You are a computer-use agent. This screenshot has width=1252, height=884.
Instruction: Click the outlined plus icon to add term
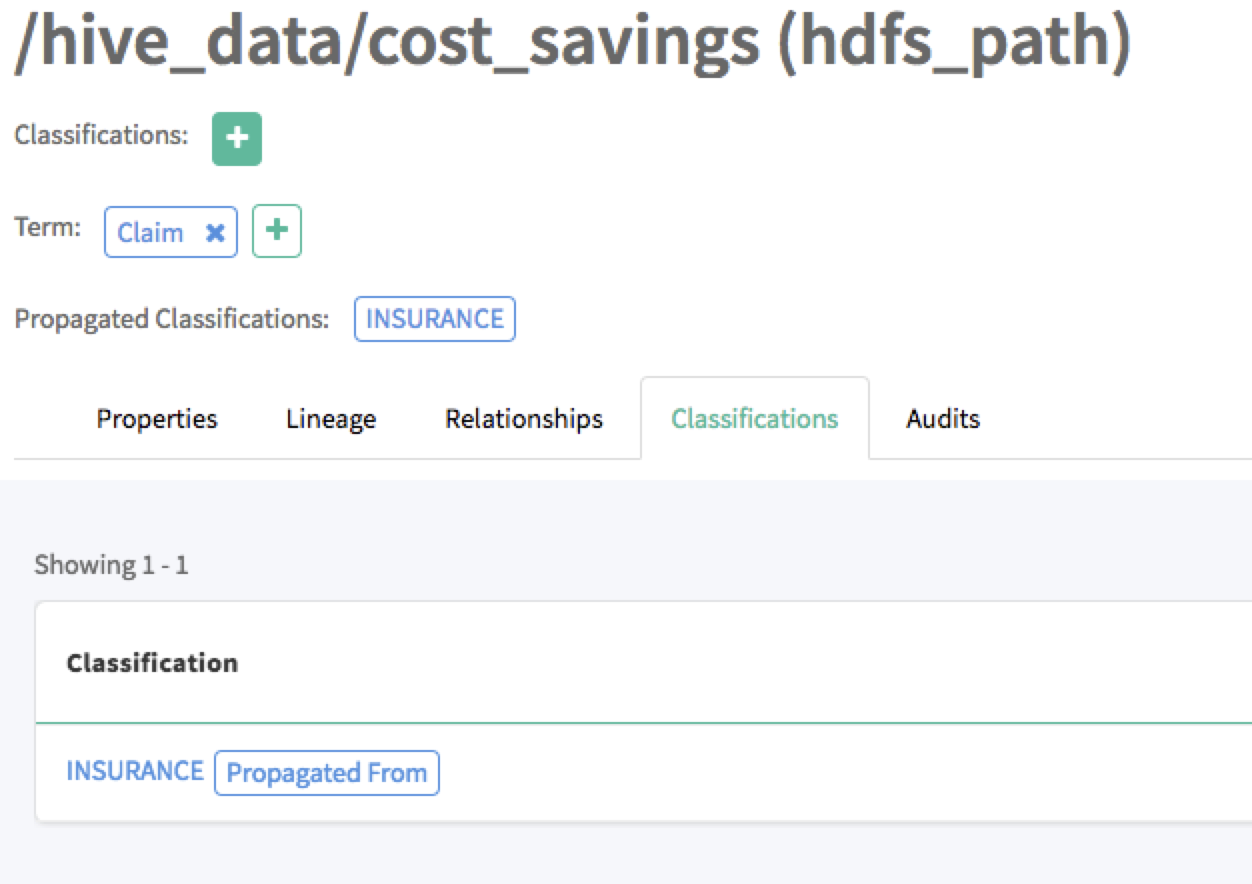tap(277, 231)
